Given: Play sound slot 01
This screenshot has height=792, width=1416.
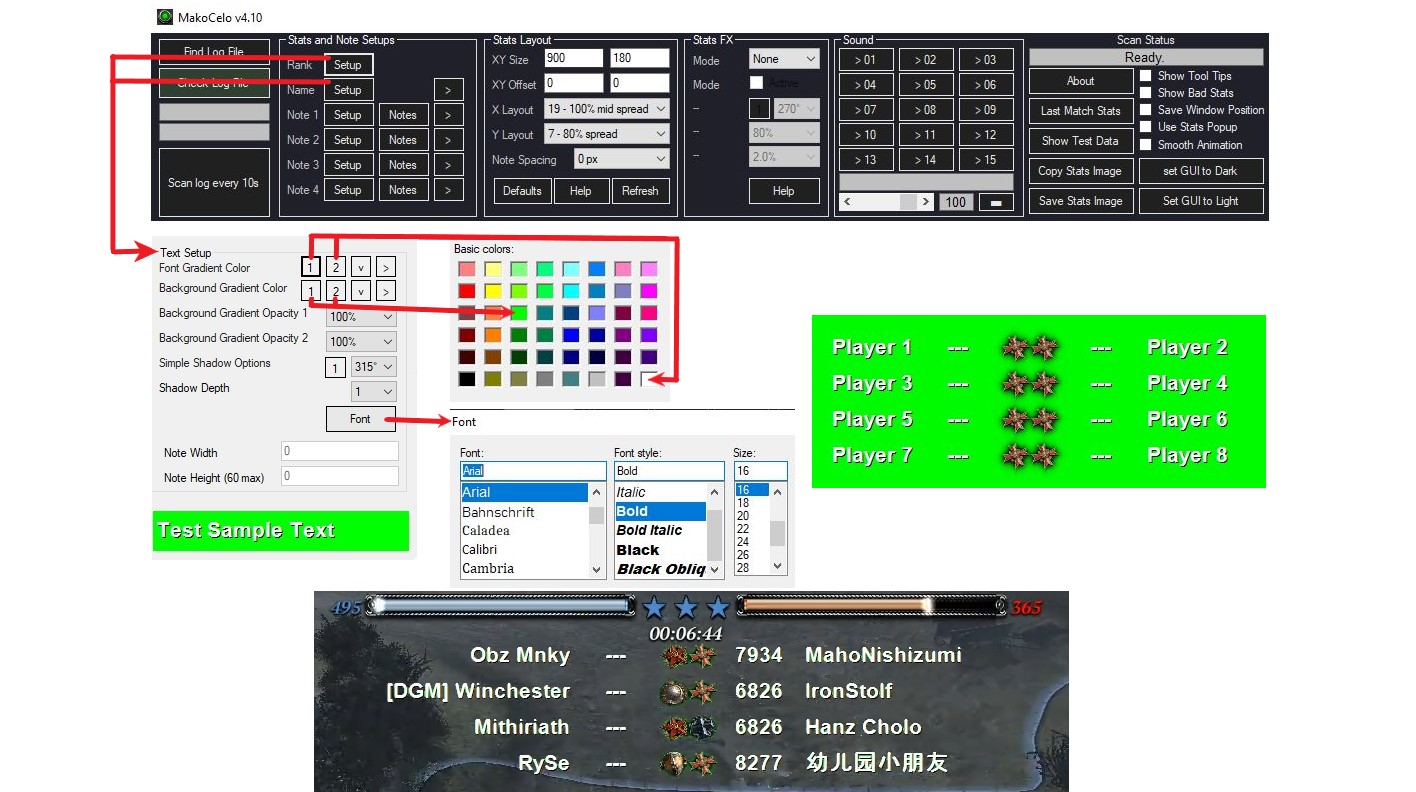Looking at the screenshot, I should tap(865, 60).
